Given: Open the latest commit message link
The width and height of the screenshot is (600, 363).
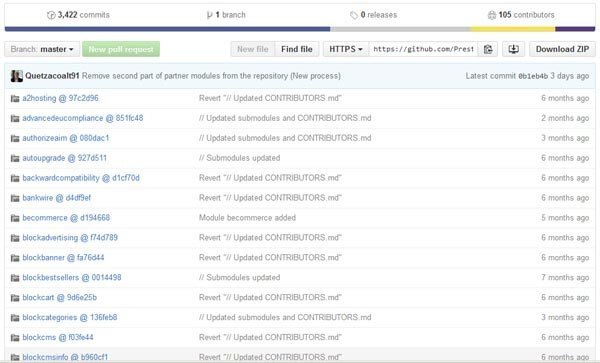Looking at the screenshot, I should 211,76.
